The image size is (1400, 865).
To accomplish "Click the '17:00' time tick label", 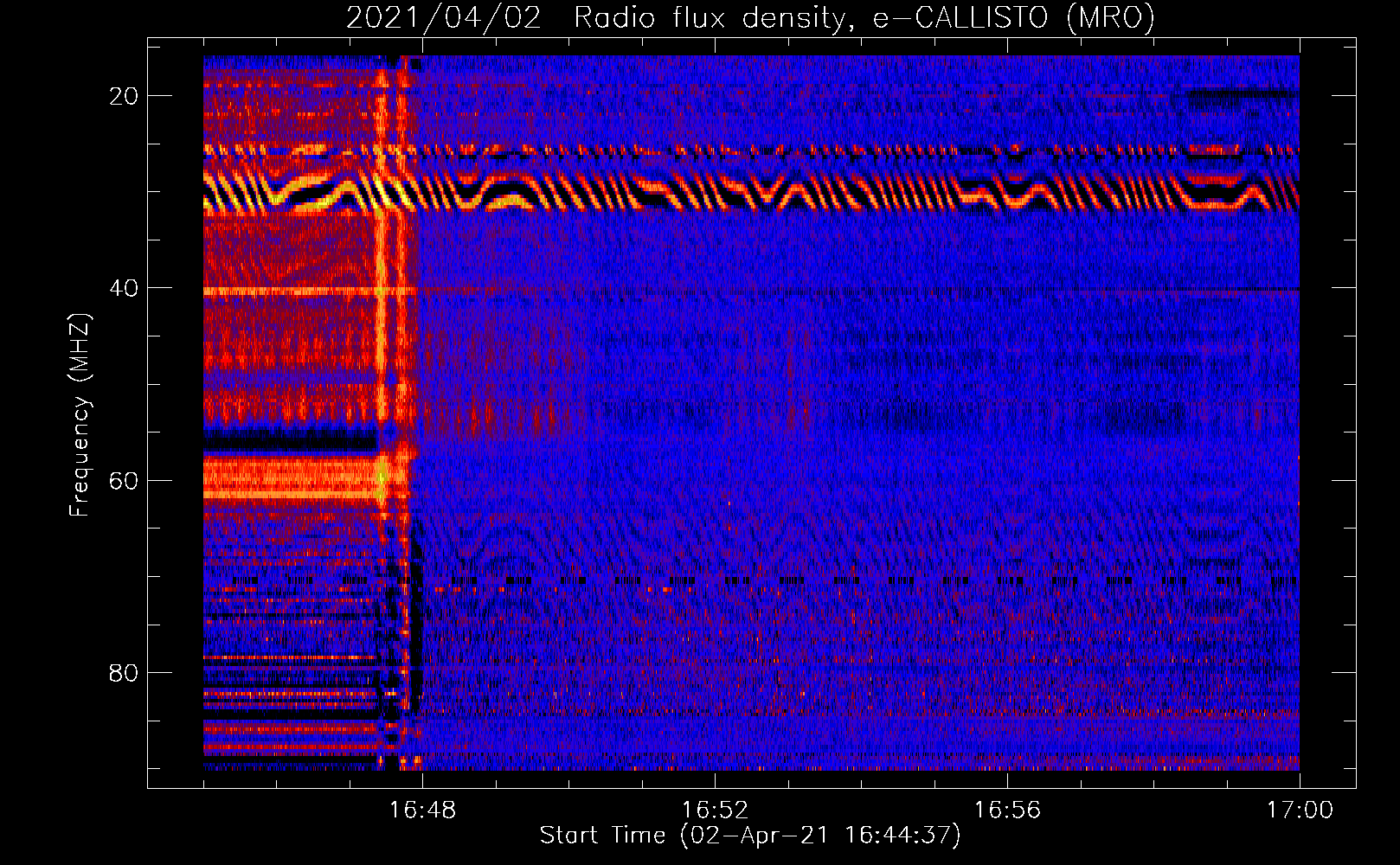I will tap(1300, 811).
